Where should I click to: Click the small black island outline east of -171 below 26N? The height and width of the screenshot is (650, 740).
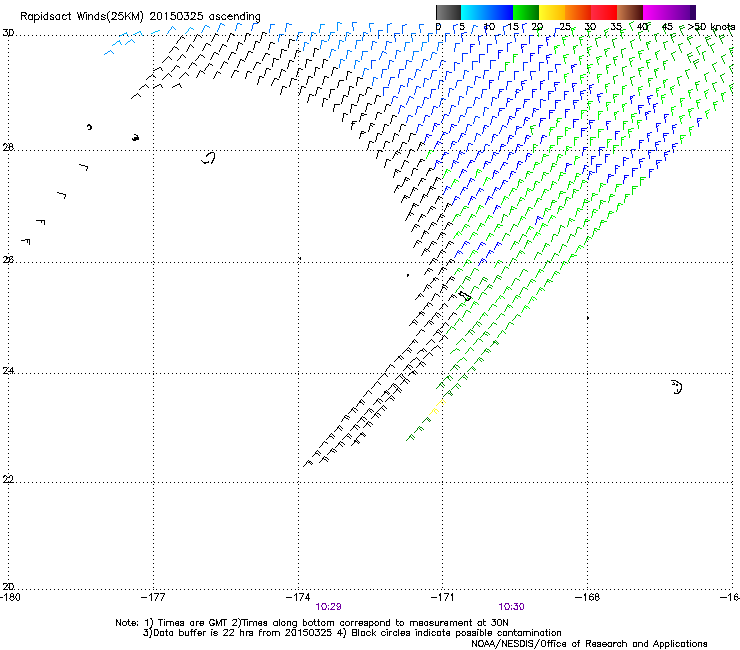point(465,296)
